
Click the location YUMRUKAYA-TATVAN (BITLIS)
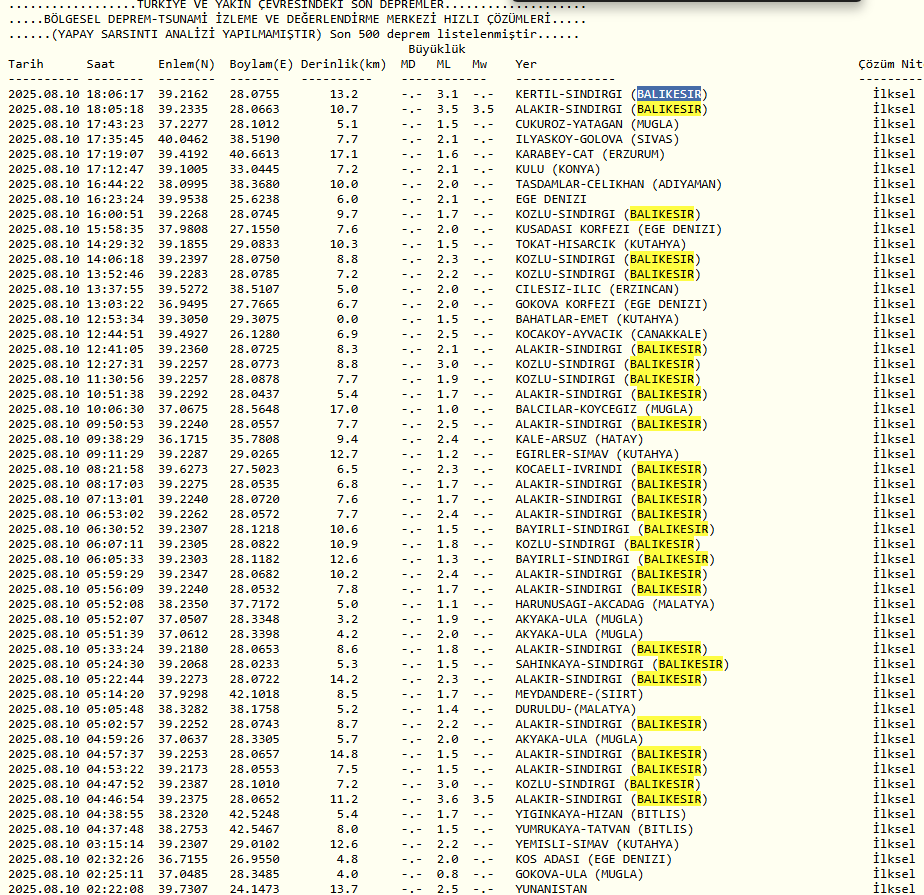coord(604,829)
